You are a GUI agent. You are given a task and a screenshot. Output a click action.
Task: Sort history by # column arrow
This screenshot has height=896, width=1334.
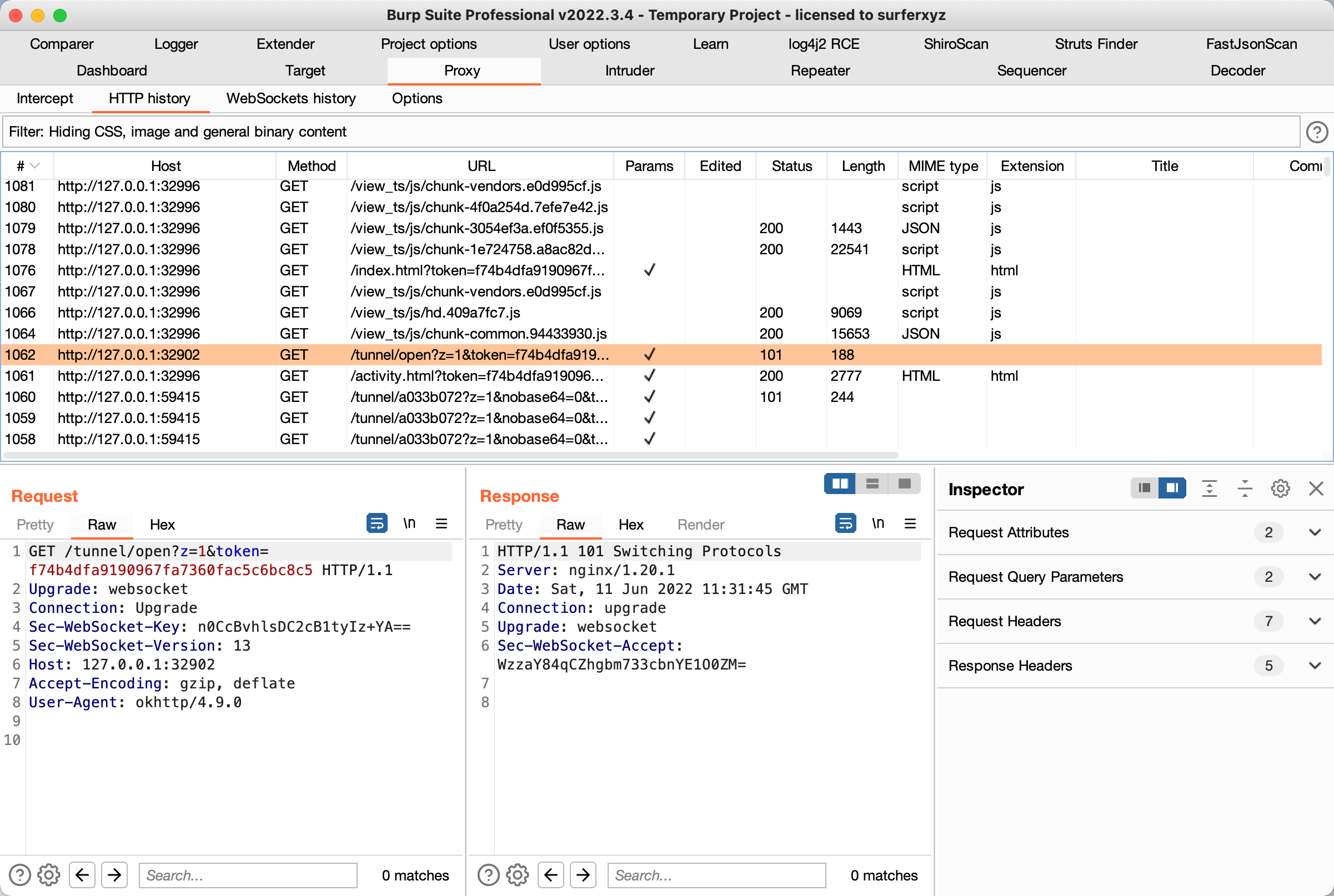point(35,167)
